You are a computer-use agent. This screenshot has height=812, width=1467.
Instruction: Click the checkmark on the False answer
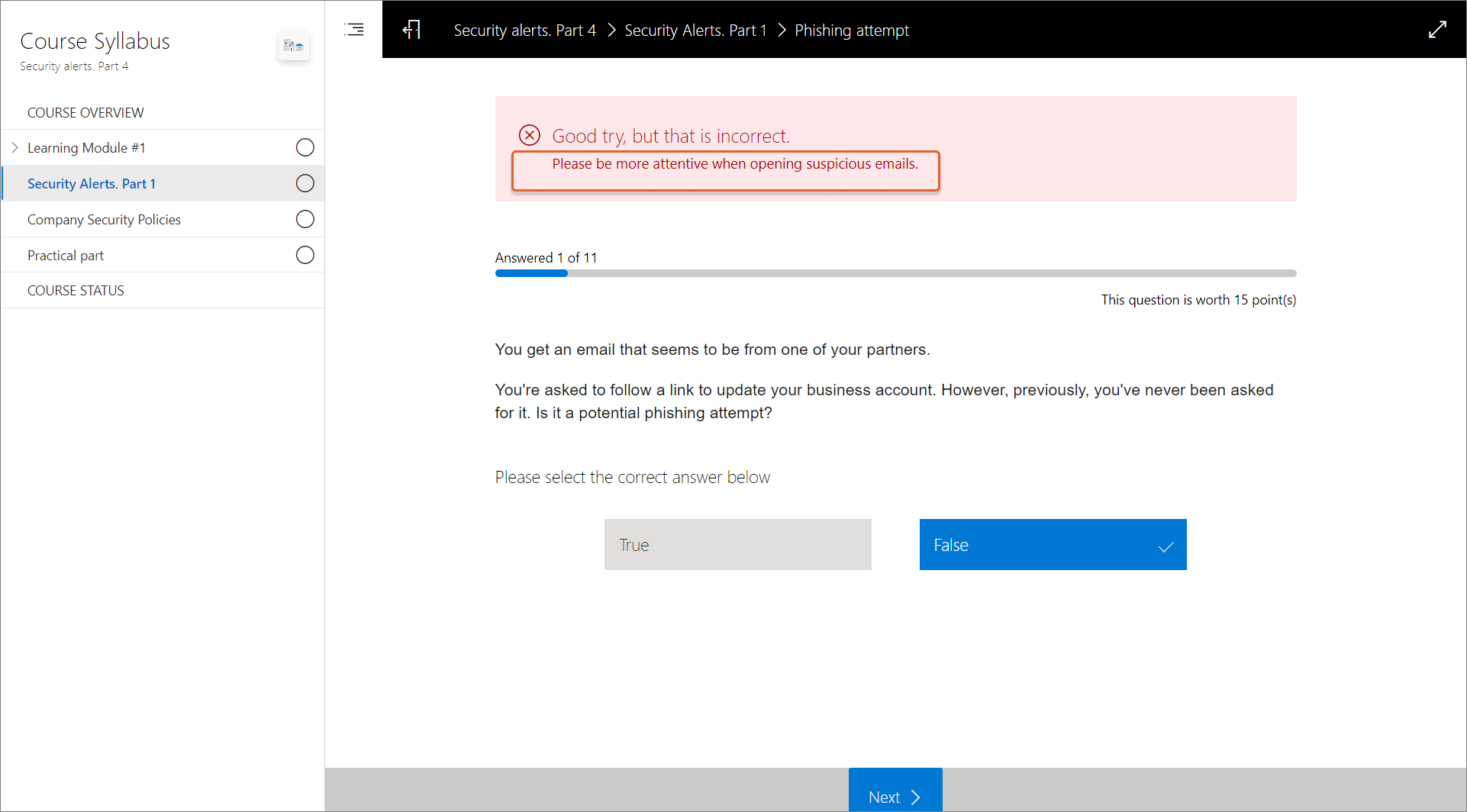click(x=1166, y=546)
